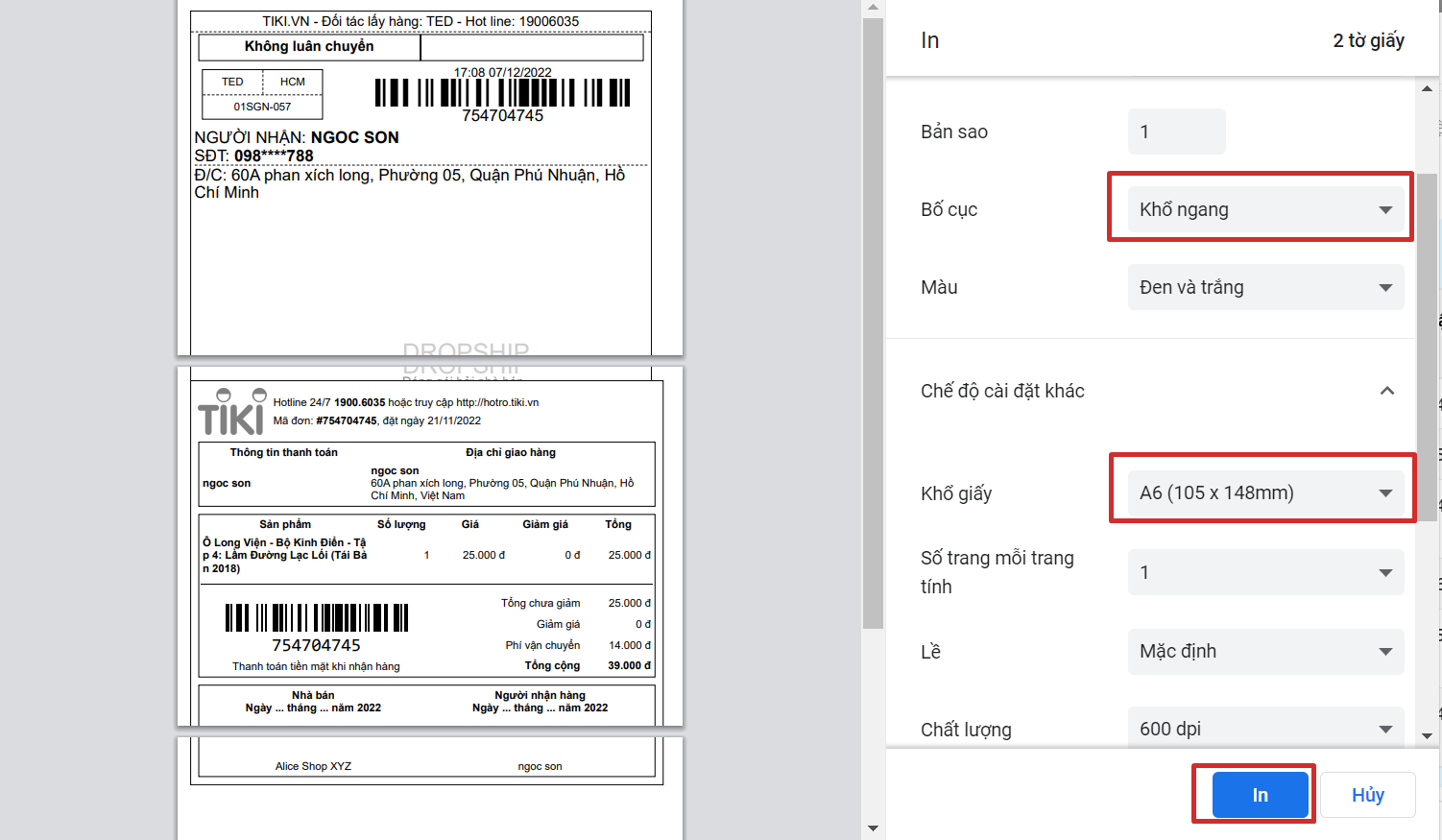Click the 'Bố cục' label

[949, 209]
